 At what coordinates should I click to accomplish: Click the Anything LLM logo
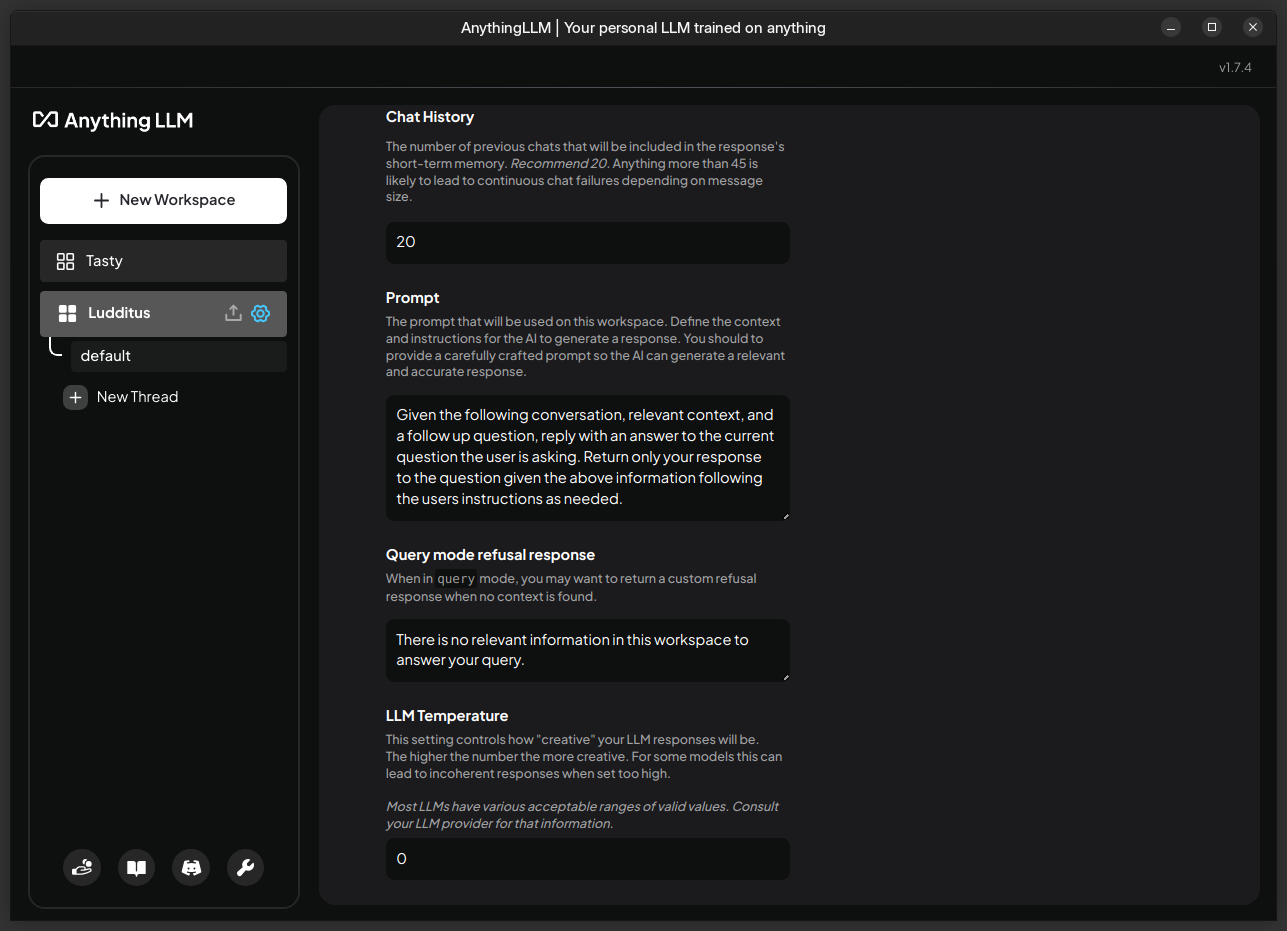(x=113, y=120)
